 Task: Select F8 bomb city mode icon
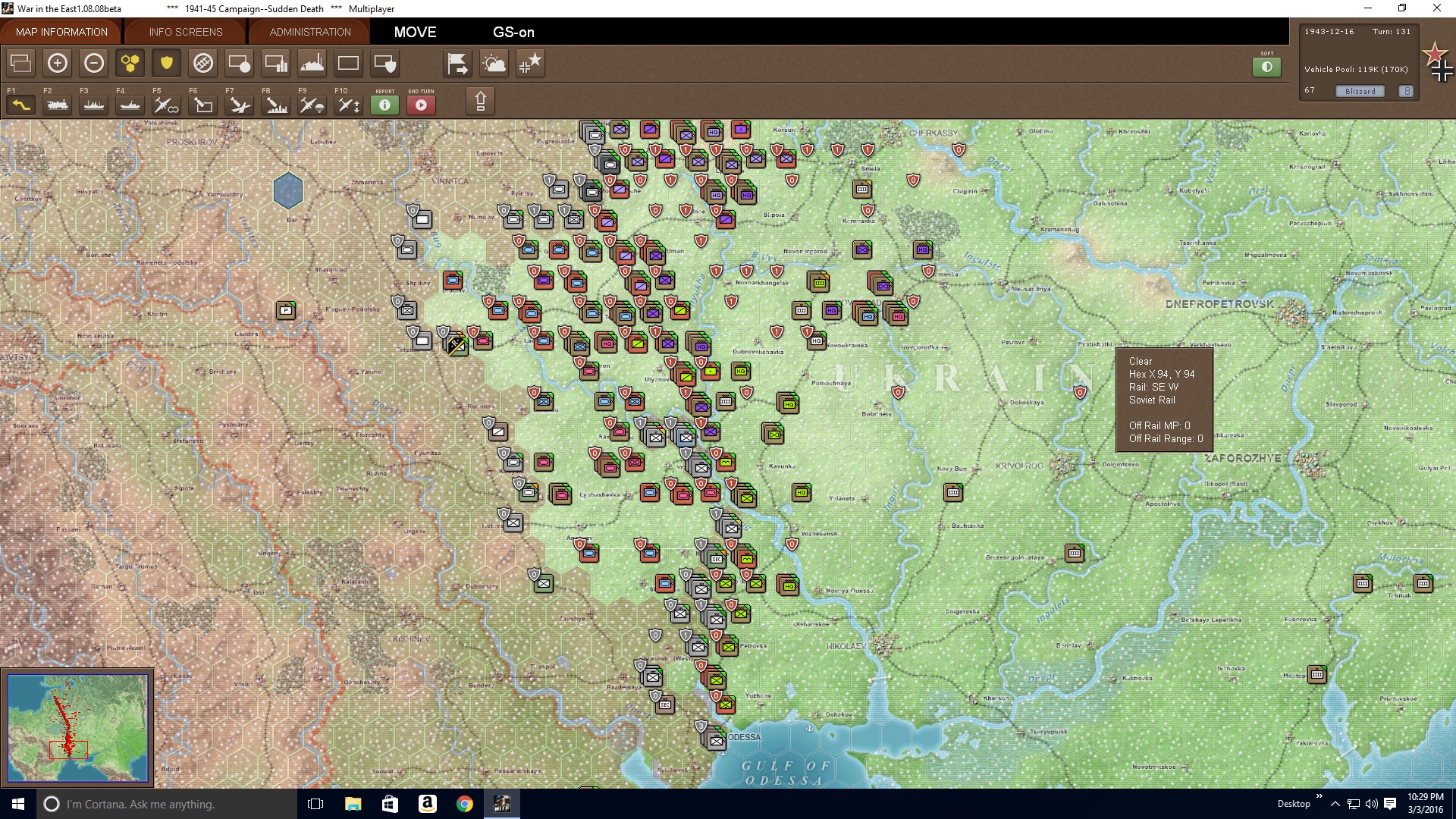276,104
